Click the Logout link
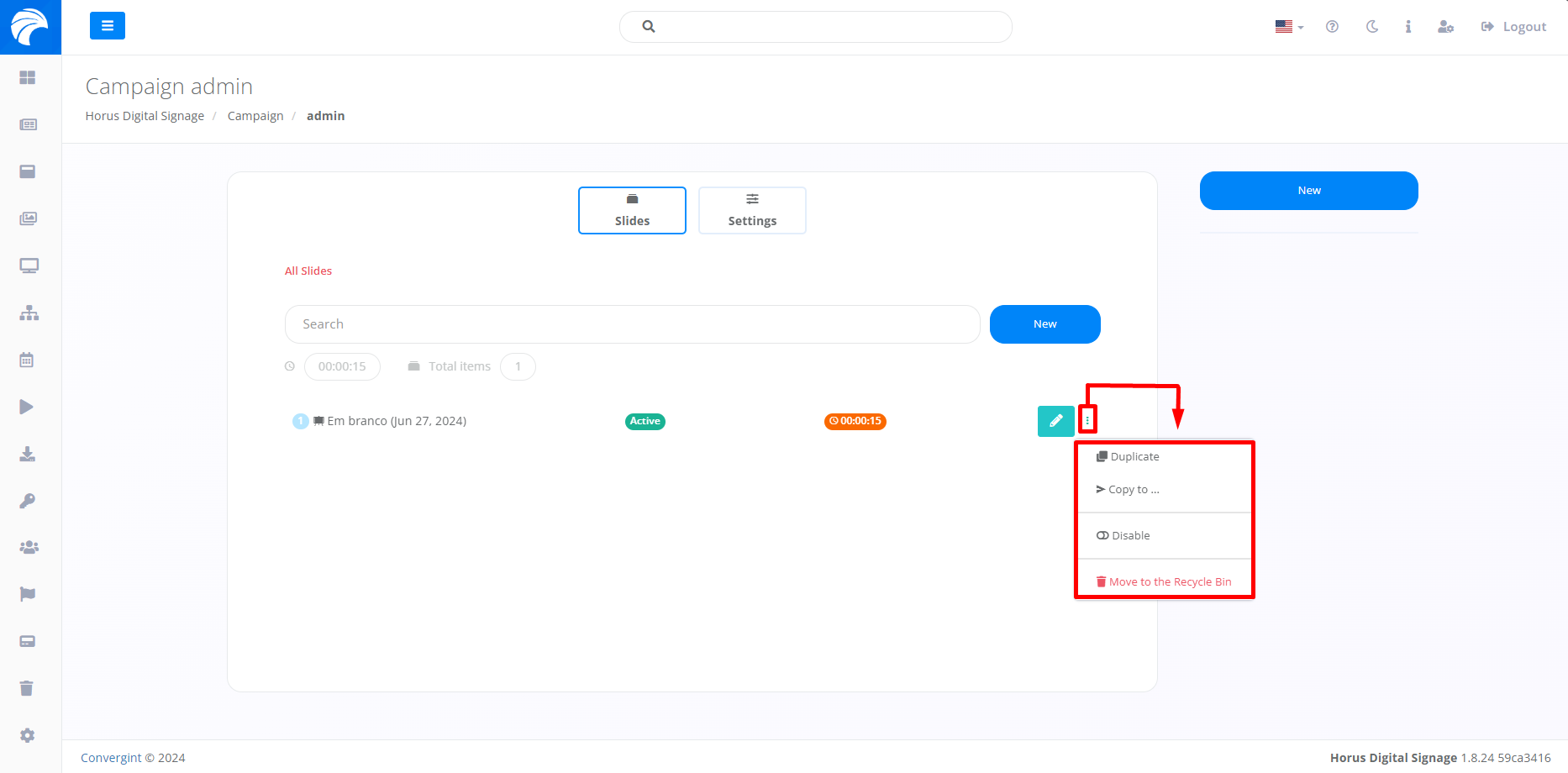The image size is (1568, 773). pos(1513,27)
